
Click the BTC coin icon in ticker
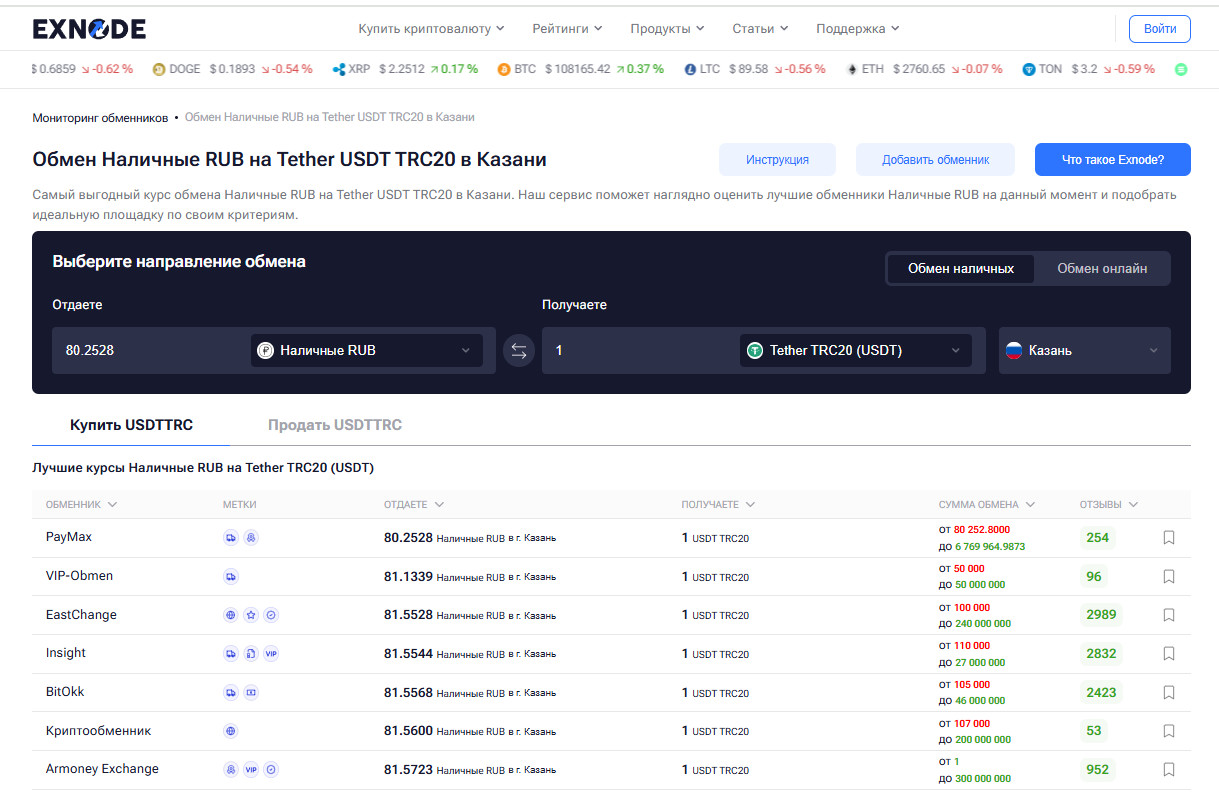click(x=498, y=70)
